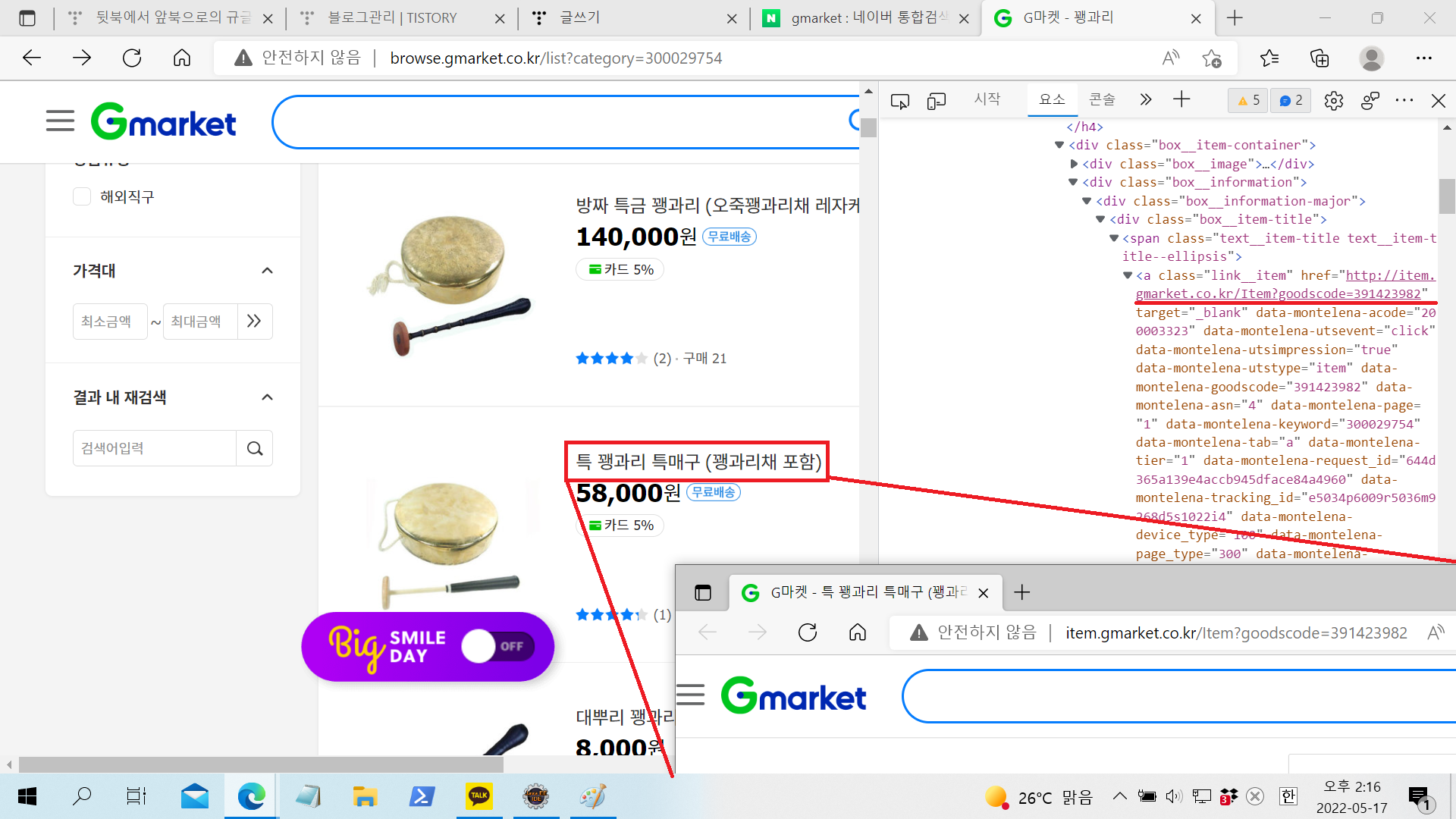Check the 해외직구 checkbox
The width and height of the screenshot is (1456, 819).
click(82, 196)
